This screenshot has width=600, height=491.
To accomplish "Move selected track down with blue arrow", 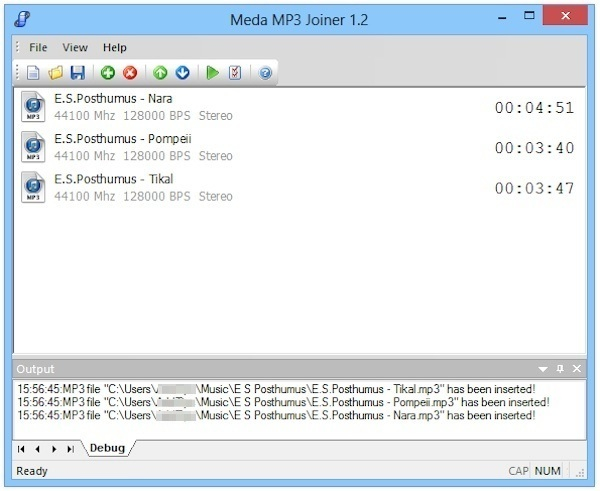I will tap(183, 72).
